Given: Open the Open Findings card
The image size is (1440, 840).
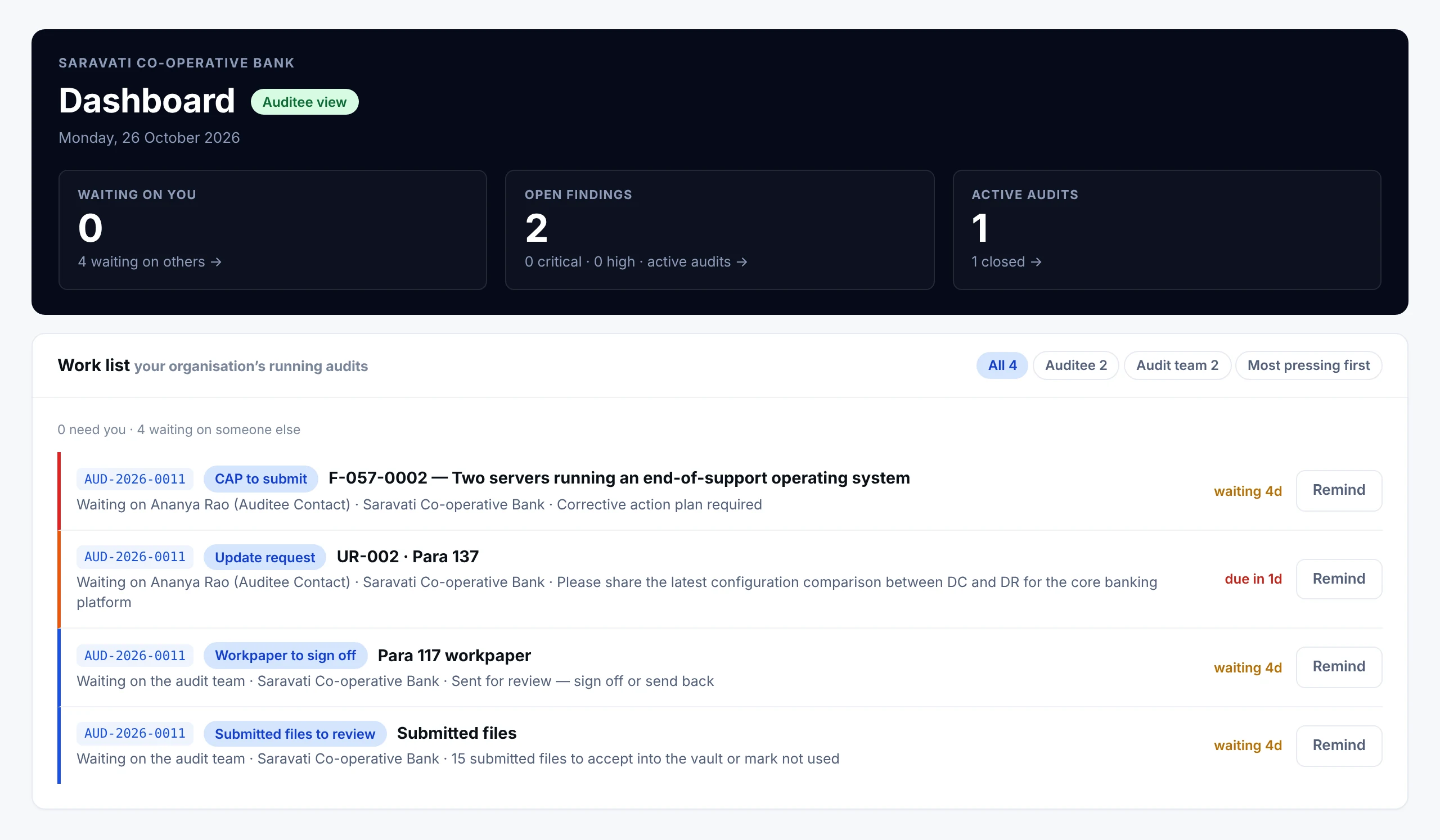Looking at the screenshot, I should (x=719, y=230).
